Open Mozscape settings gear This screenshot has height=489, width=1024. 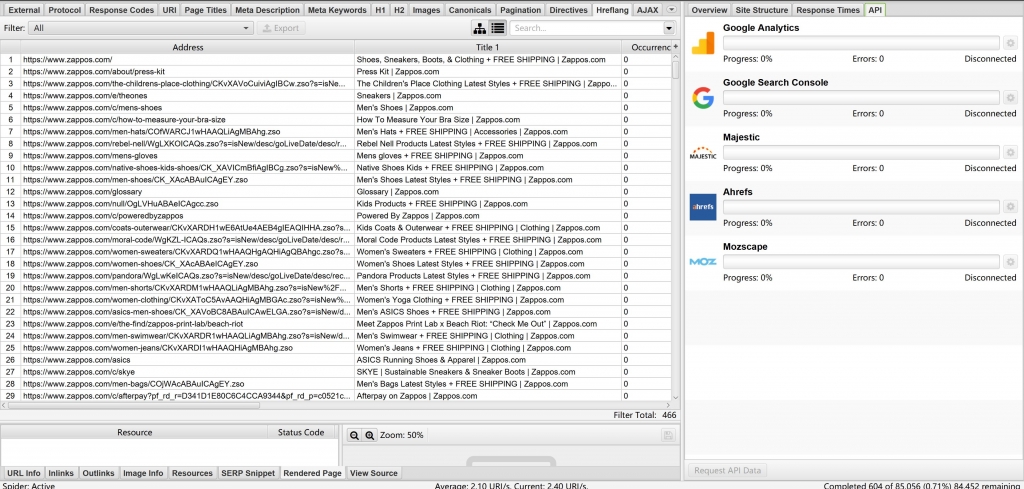click(1010, 262)
